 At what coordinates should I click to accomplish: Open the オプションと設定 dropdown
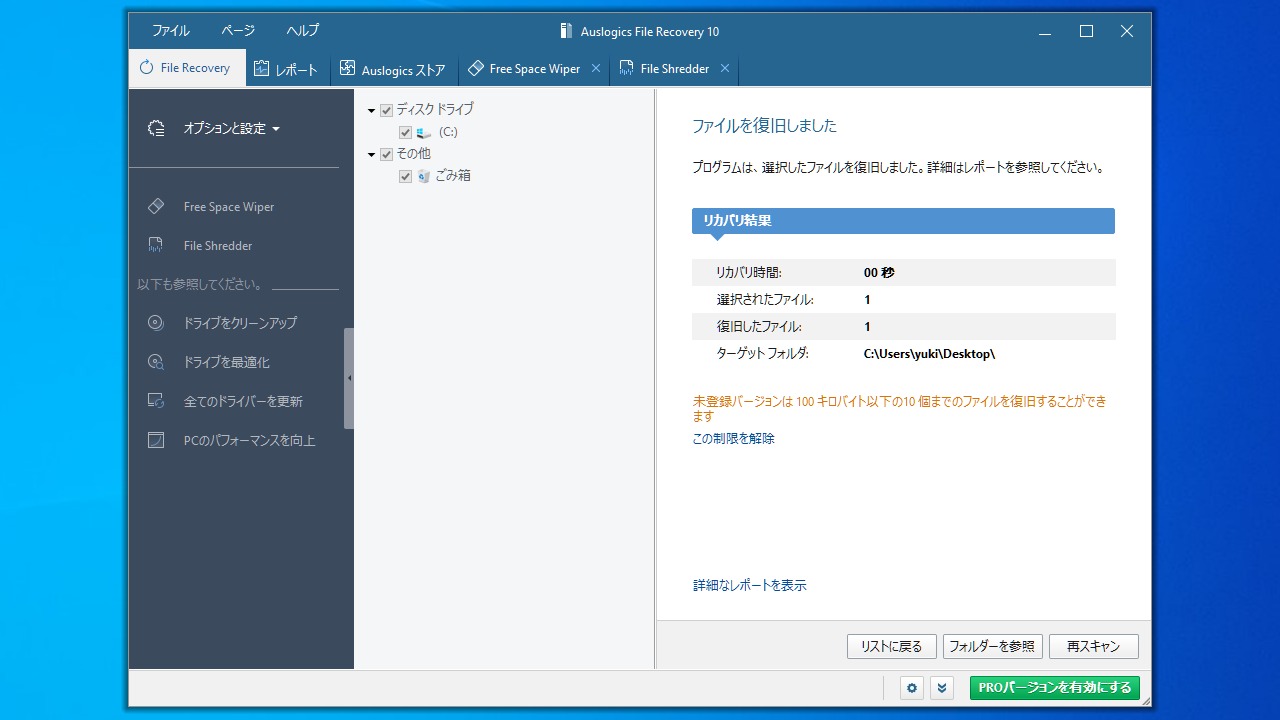232,128
